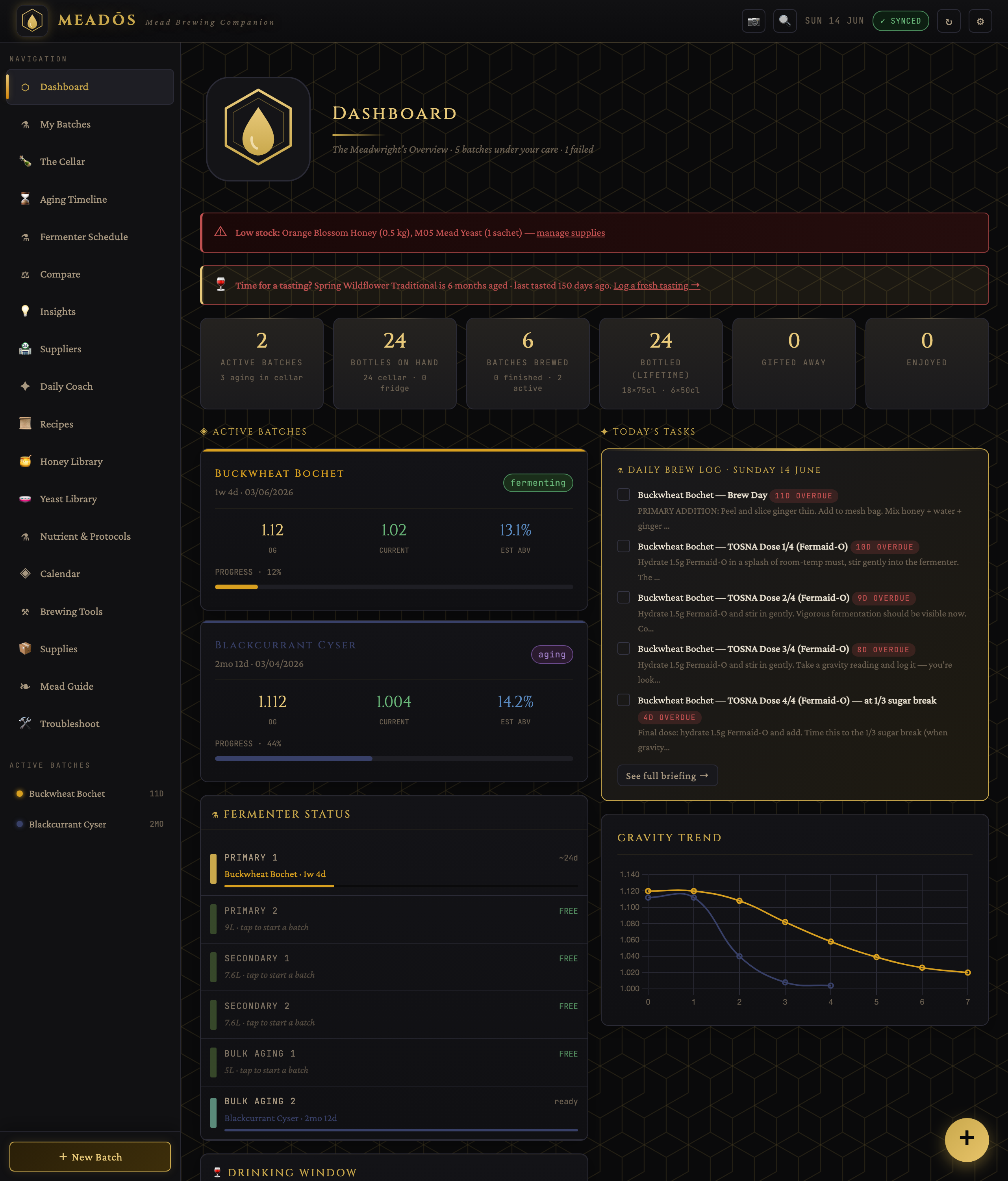Viewport: 1008px width, 1181px height.
Task: Check off TOSNA Dose 2/4 task
Action: 624,597
